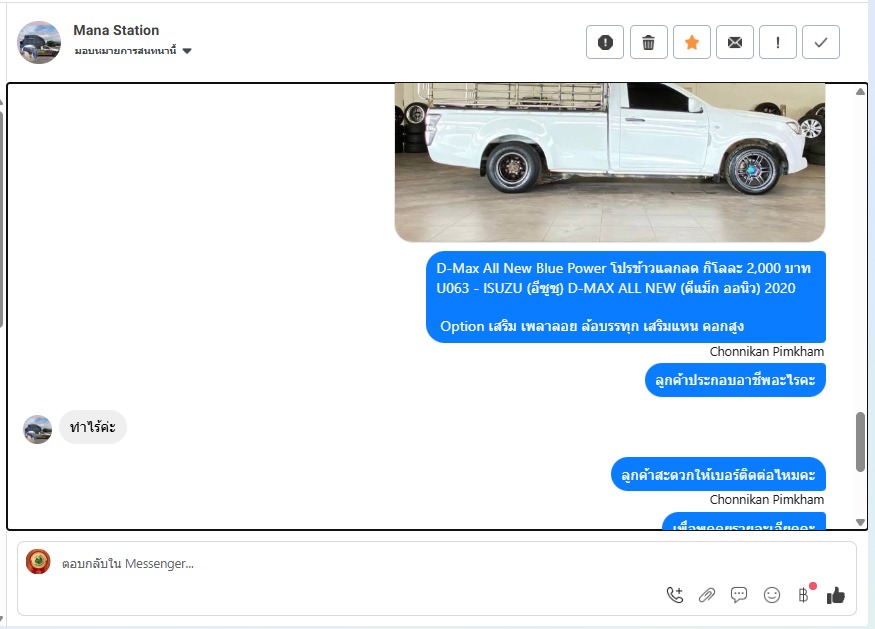Screen dimensions: 875x629
Task: Mark conversation as spam icon
Action: 605,42
